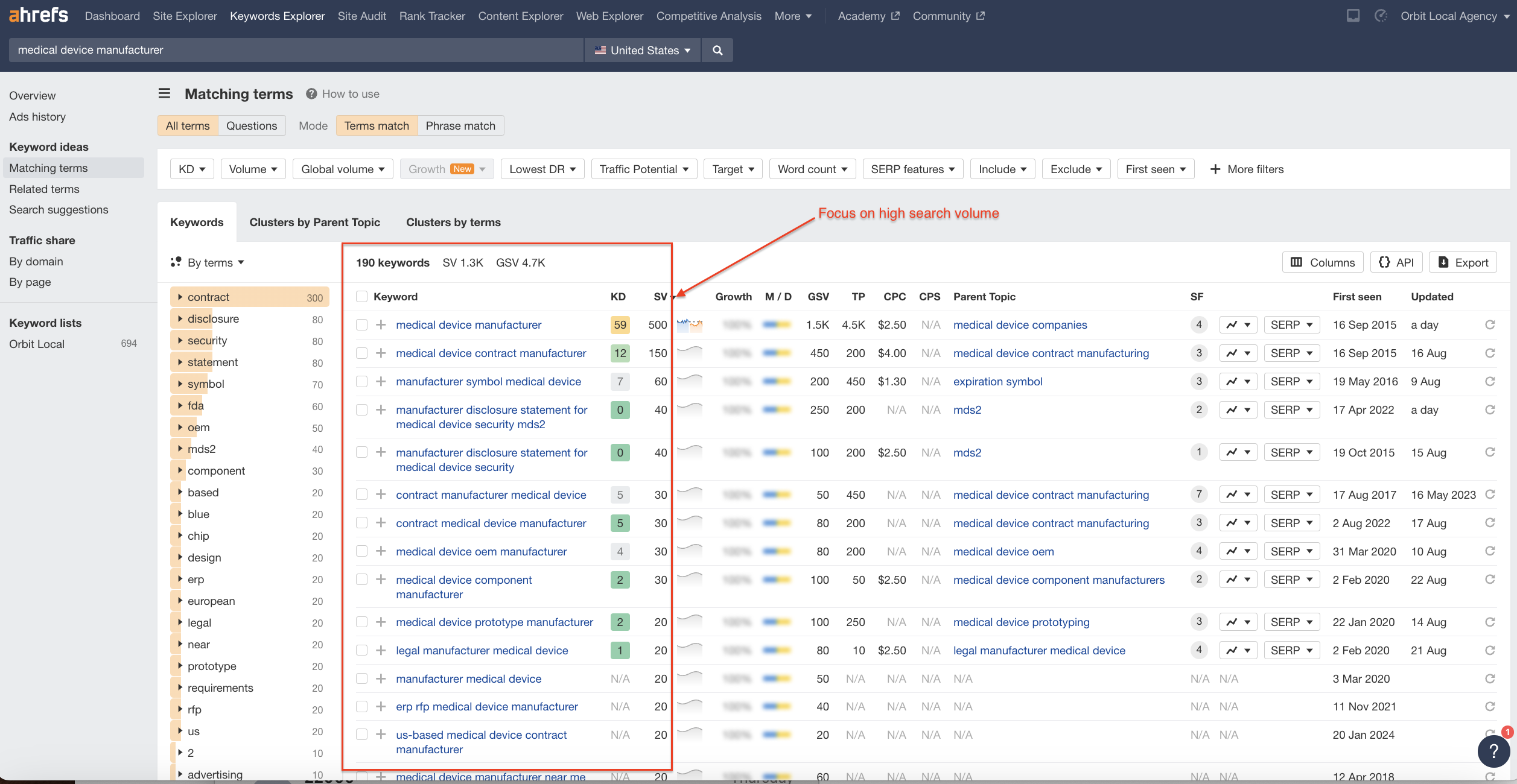The width and height of the screenshot is (1517, 784).
Task: Click the United States region selector
Action: pos(644,48)
